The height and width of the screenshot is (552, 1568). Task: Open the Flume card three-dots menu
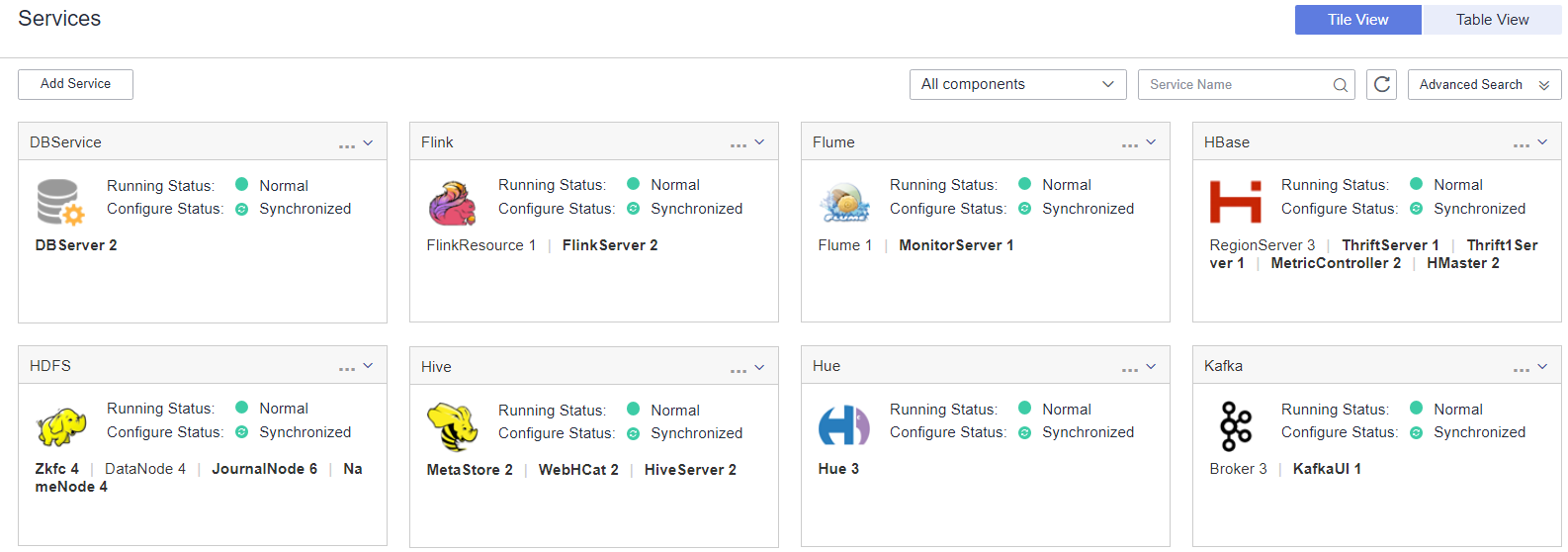click(x=1129, y=145)
